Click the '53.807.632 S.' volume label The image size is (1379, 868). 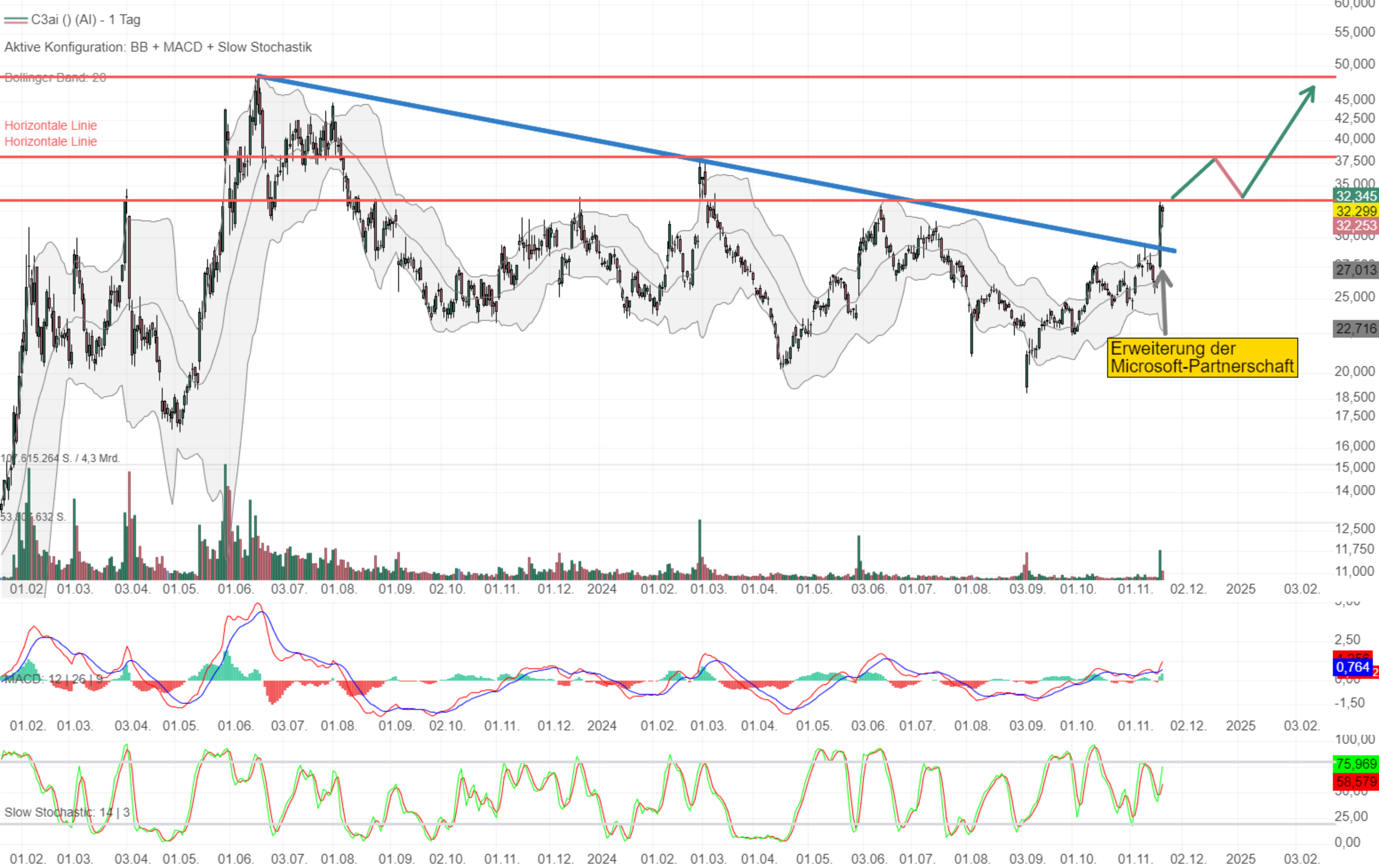coord(33,517)
